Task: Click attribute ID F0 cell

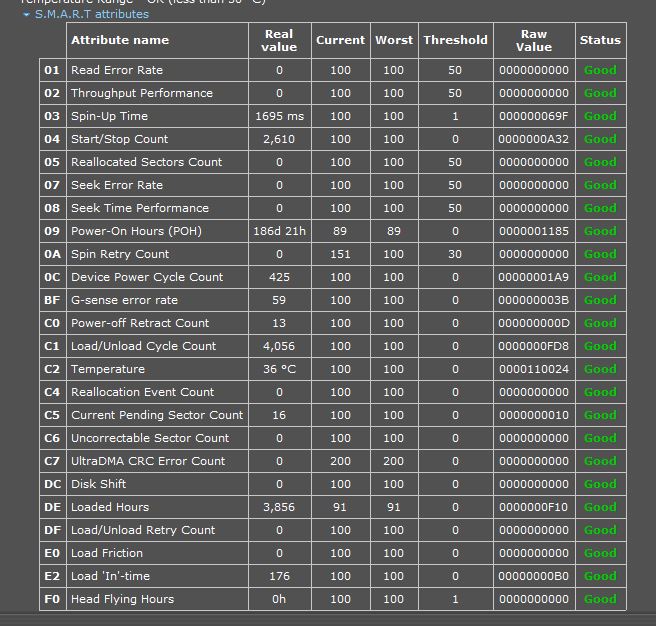Action: tap(52, 599)
